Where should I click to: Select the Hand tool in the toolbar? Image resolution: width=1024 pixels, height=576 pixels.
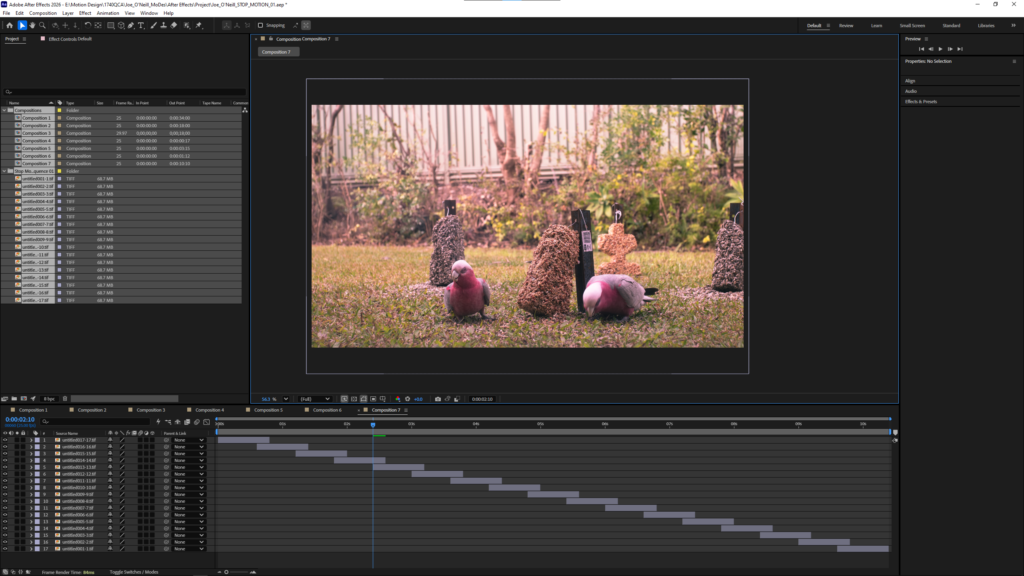coord(32,25)
